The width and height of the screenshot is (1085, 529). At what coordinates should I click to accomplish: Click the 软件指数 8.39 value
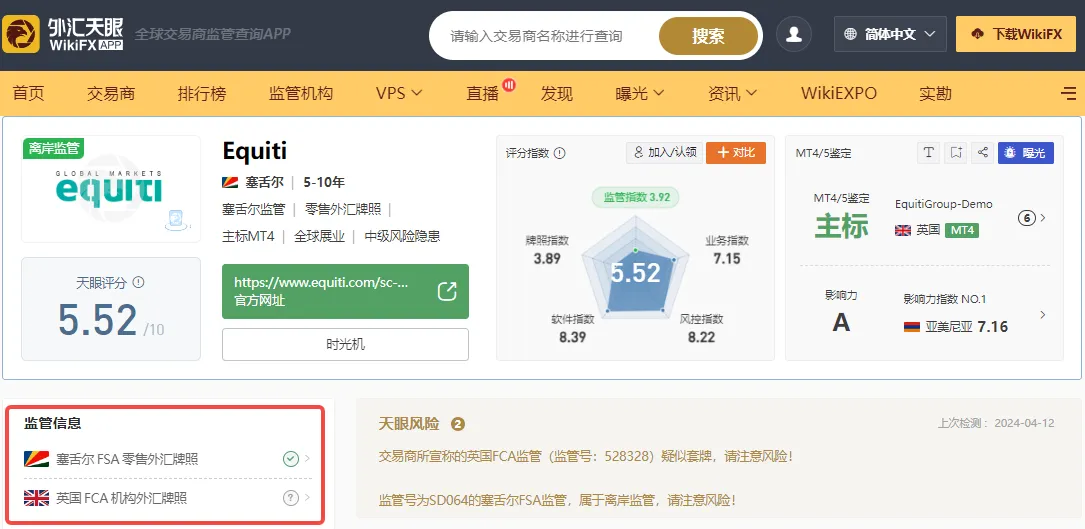pyautogui.click(x=573, y=337)
